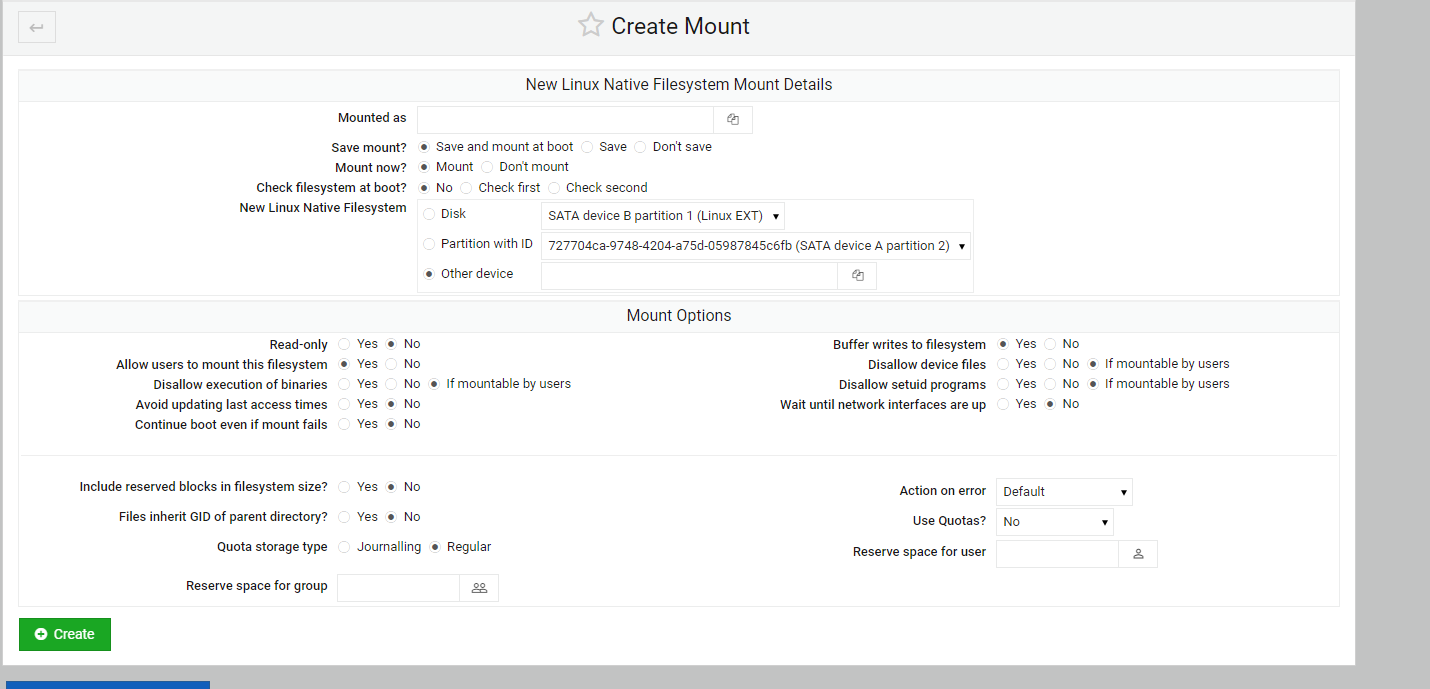The image size is (1430, 689).
Task: Set Disallow execution of binaries to Yes
Action: point(344,384)
